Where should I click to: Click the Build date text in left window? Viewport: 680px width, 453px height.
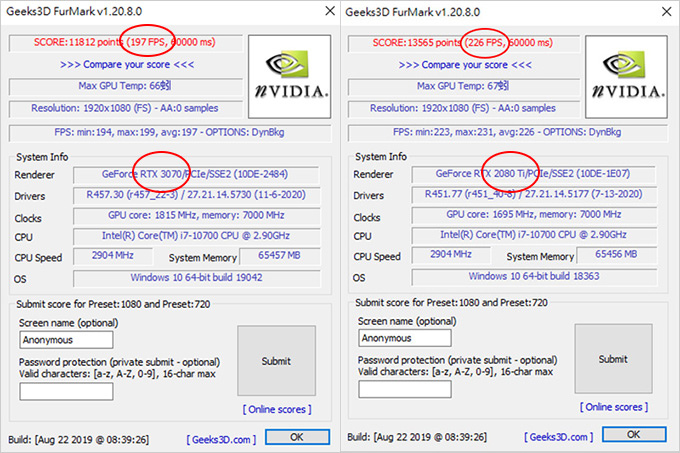click(x=78, y=440)
